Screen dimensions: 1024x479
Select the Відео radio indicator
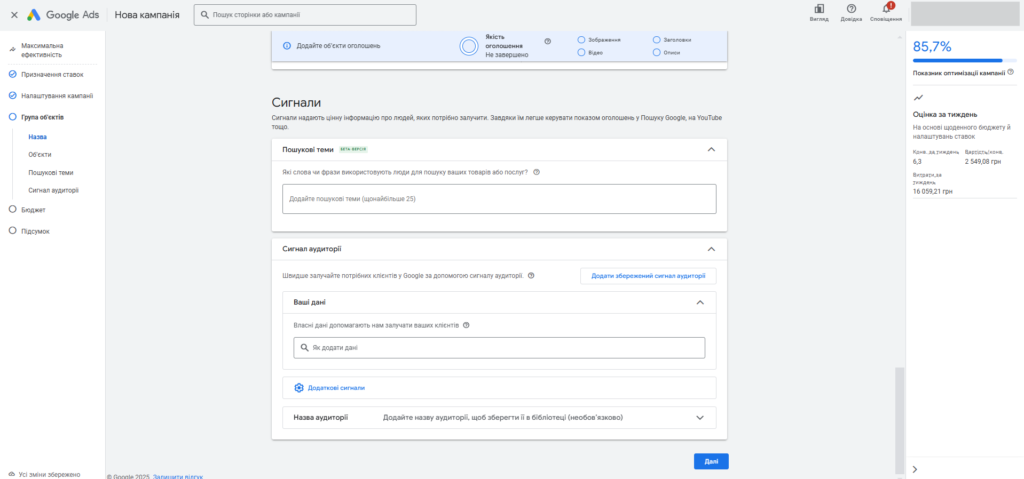[x=581, y=53]
